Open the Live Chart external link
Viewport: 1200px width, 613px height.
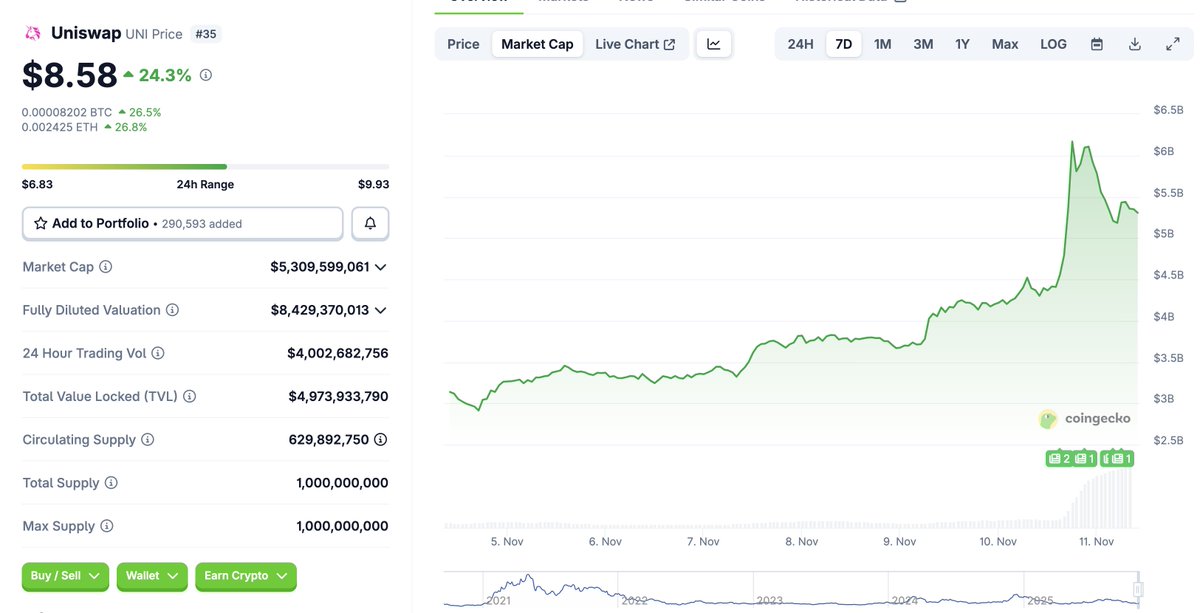pos(635,44)
